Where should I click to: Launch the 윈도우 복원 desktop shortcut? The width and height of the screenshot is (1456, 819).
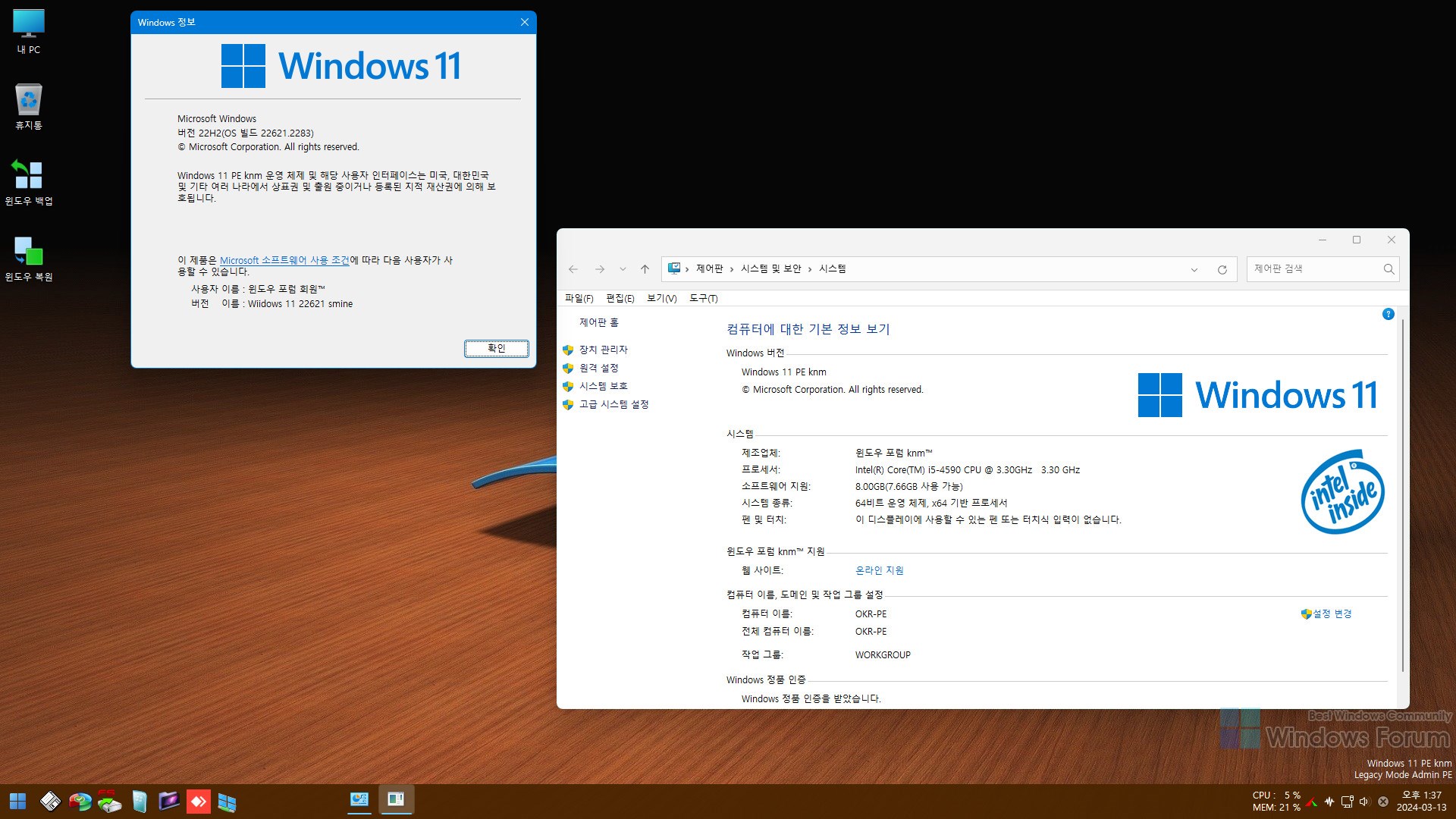point(29,259)
